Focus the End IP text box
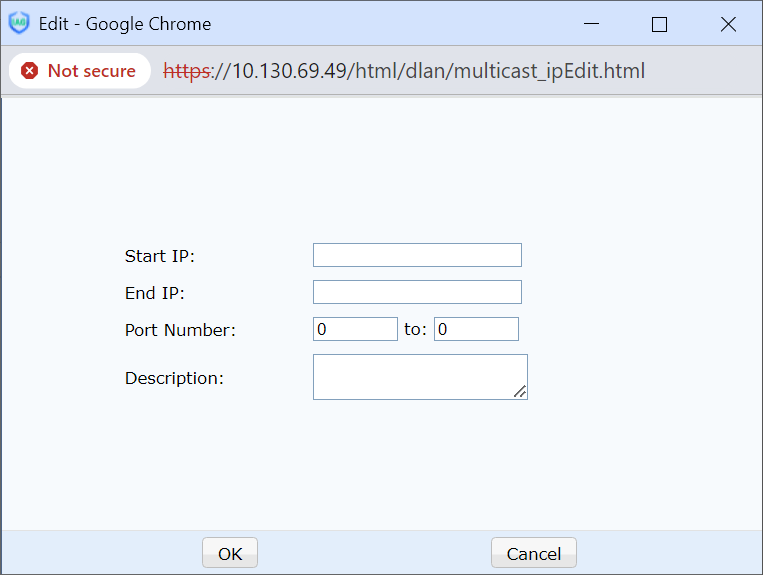 (417, 292)
